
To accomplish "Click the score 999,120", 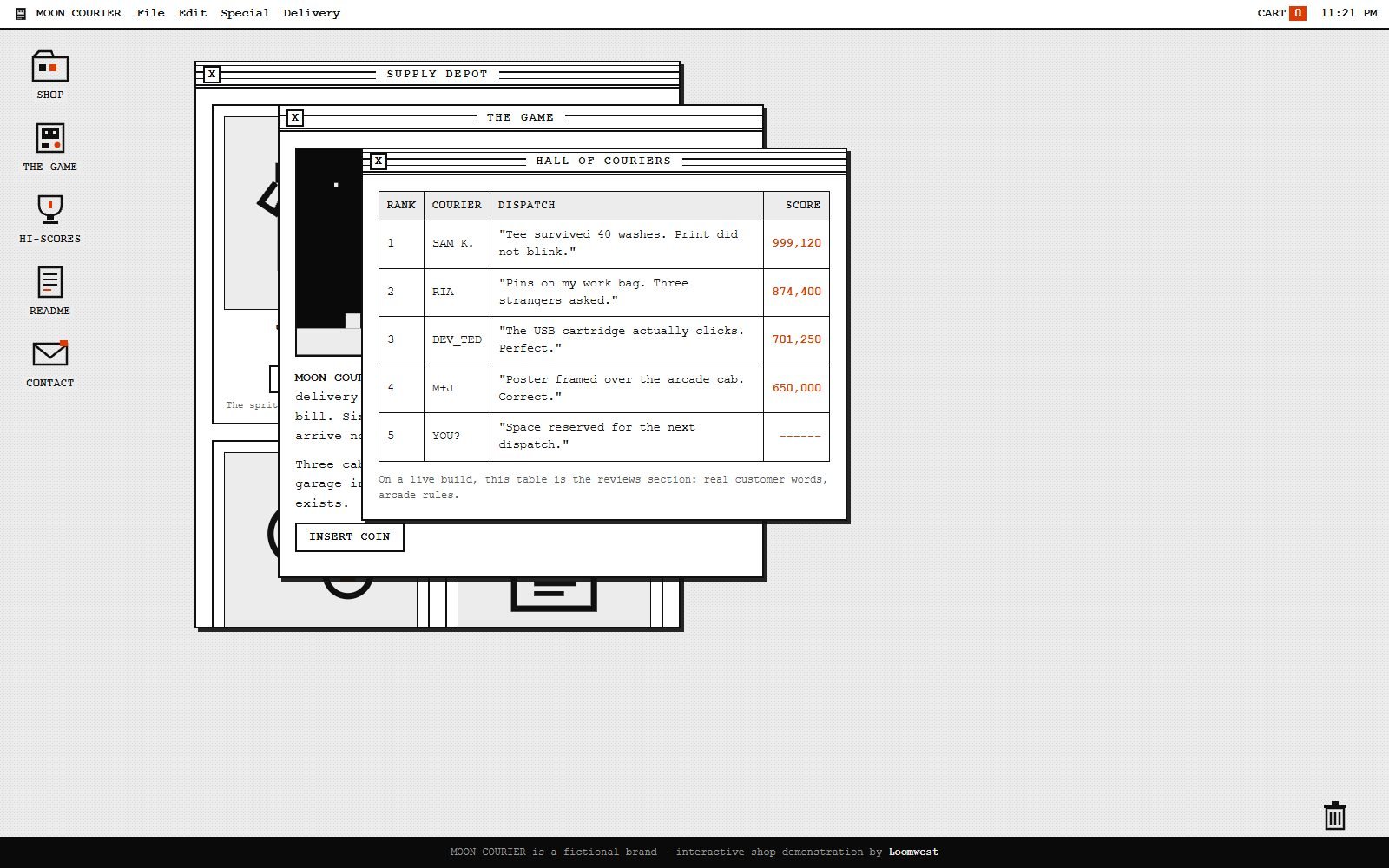I will click(796, 244).
